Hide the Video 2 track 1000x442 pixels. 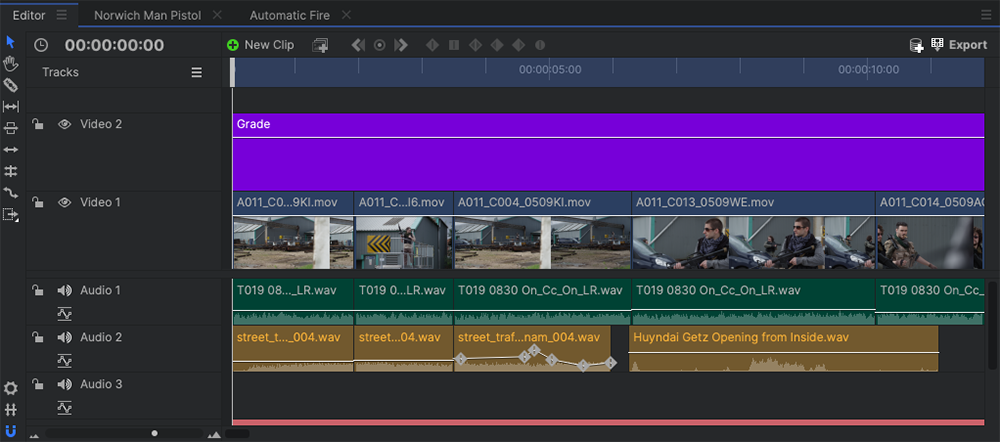64,125
